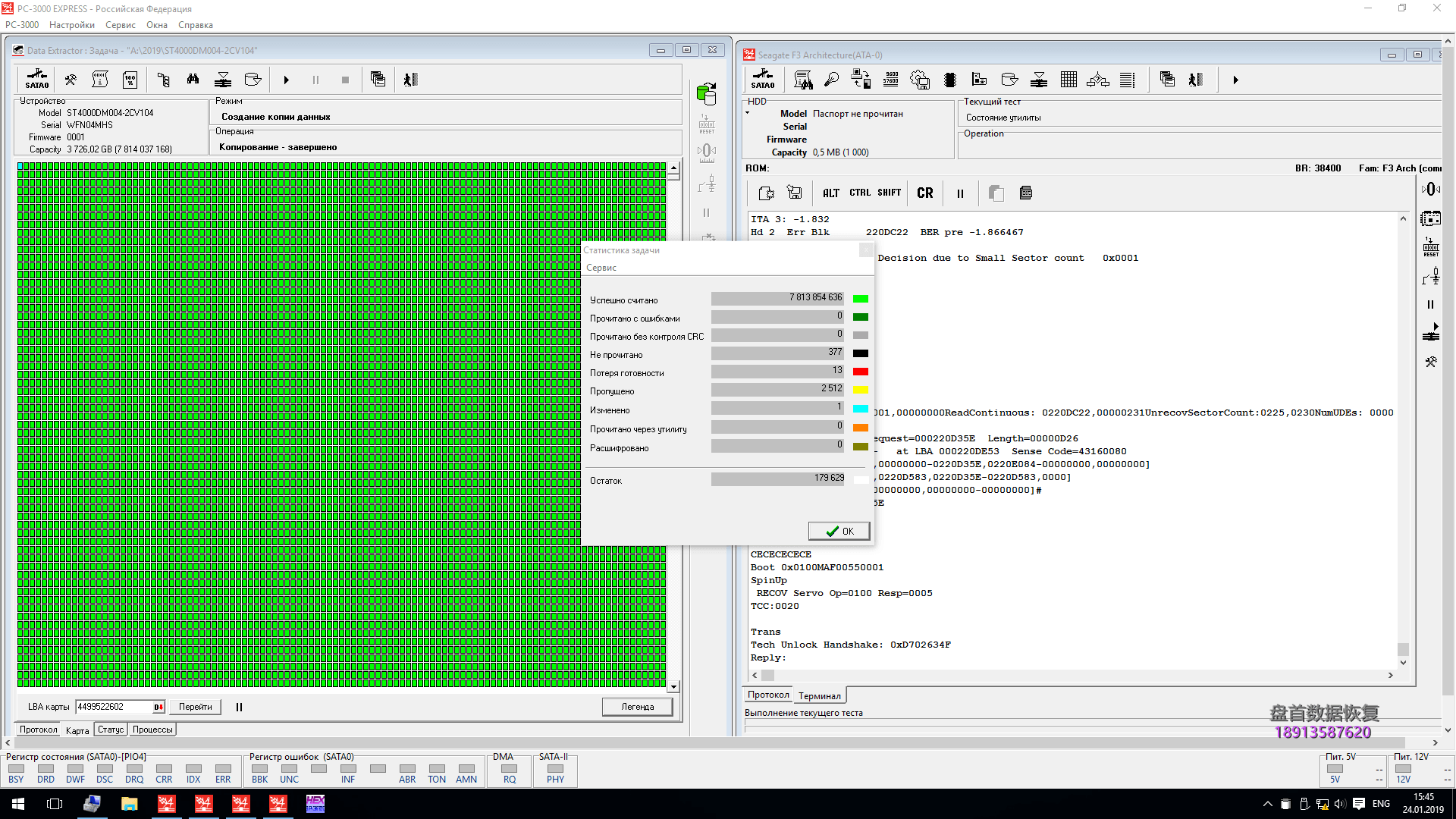Open Сервис menu in statistics dialog

601,268
